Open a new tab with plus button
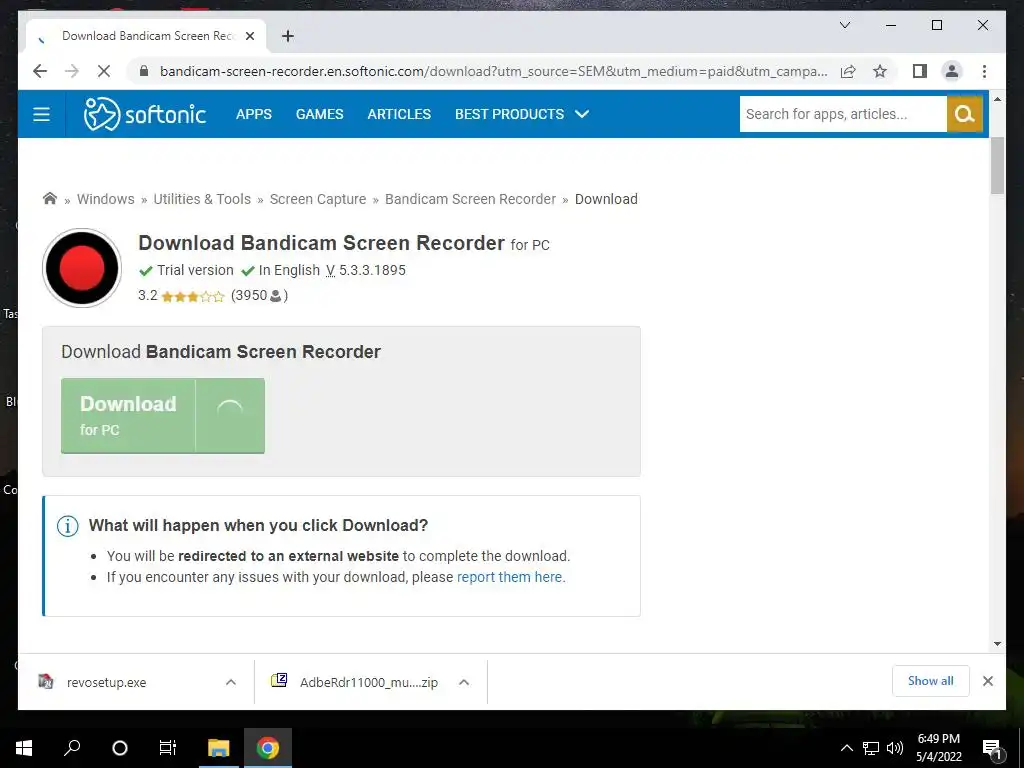This screenshot has width=1024, height=768. pos(287,36)
